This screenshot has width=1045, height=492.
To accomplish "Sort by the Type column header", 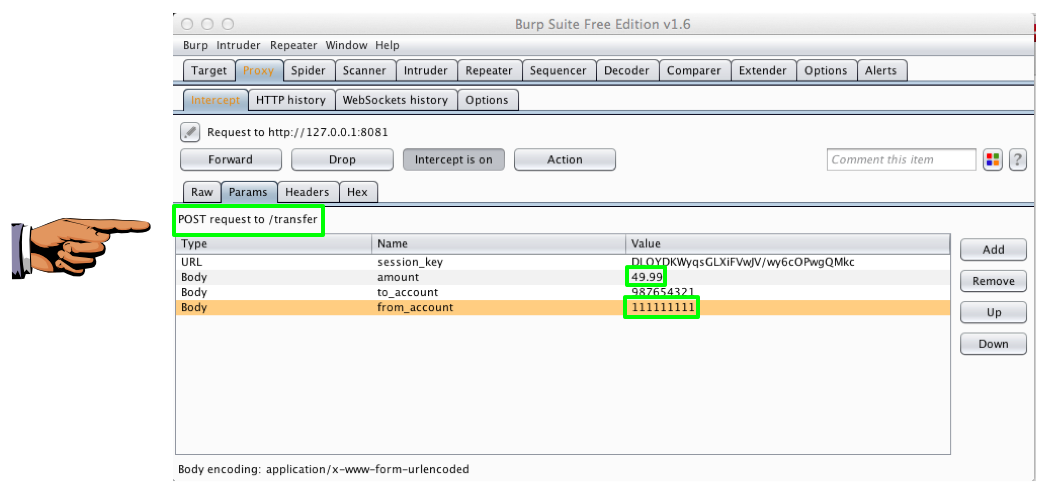I will click(273, 244).
